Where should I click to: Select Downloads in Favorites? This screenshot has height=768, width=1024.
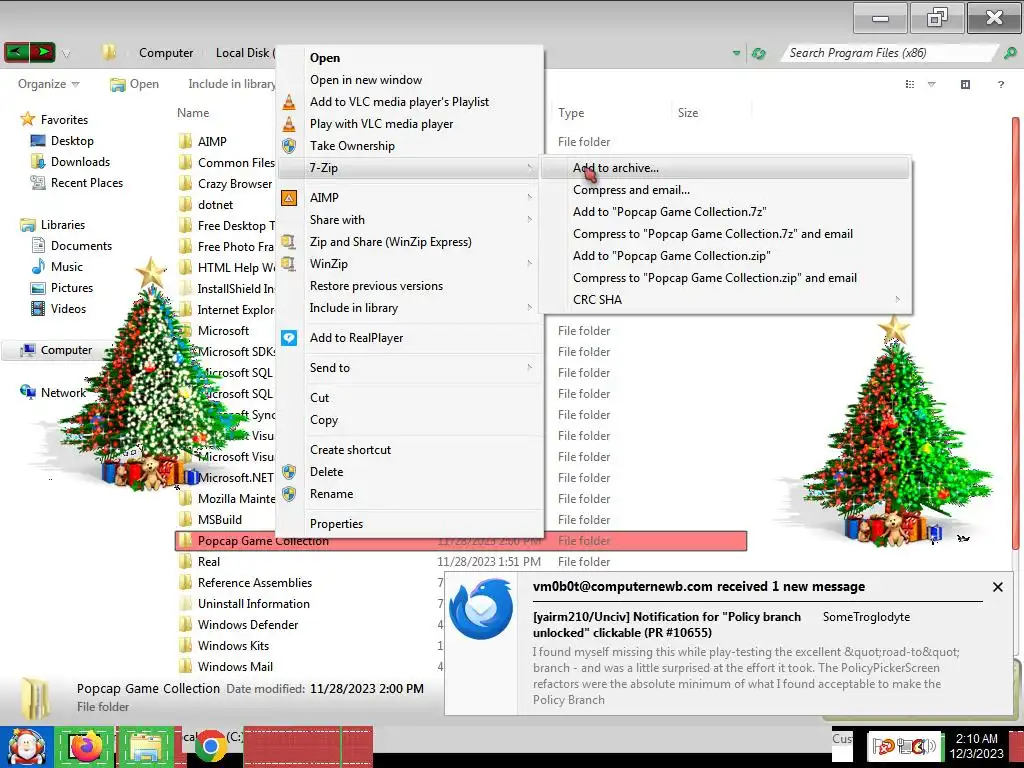pos(80,161)
